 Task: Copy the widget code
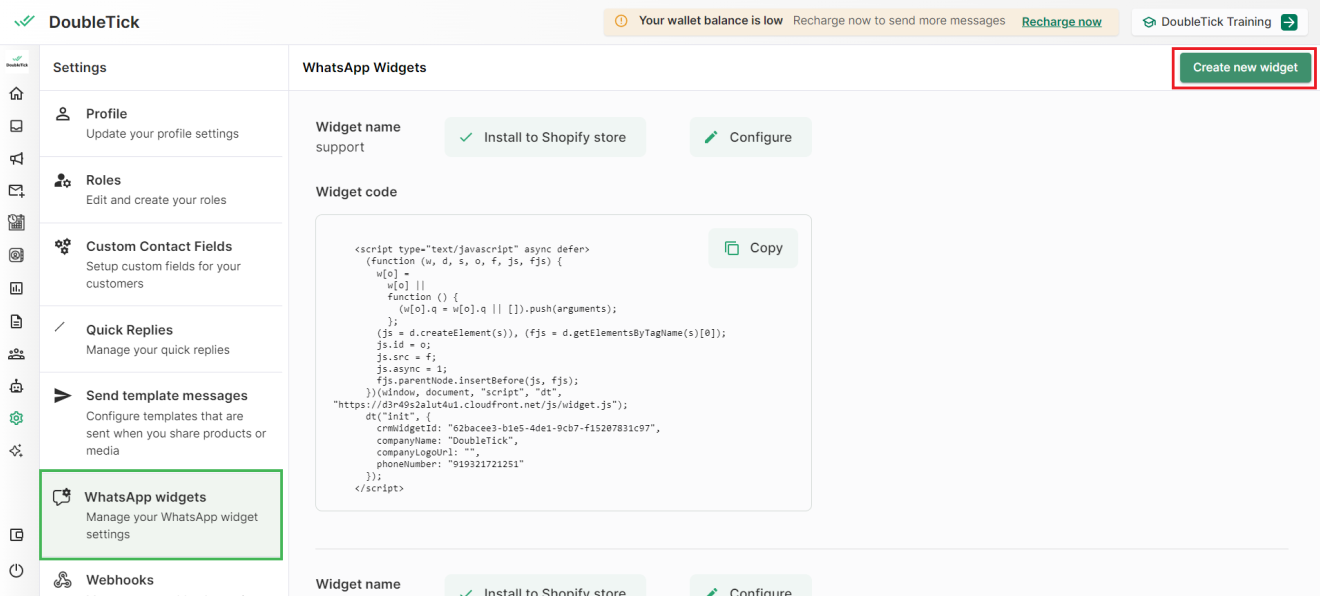753,248
